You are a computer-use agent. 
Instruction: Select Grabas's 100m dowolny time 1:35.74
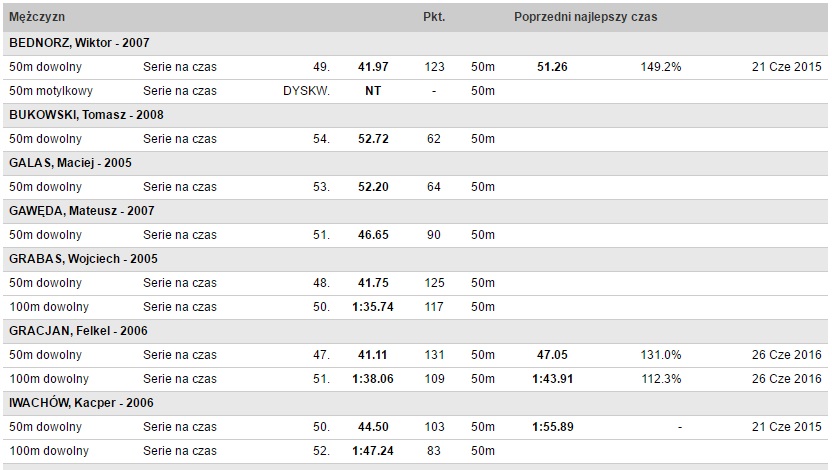(x=373, y=307)
